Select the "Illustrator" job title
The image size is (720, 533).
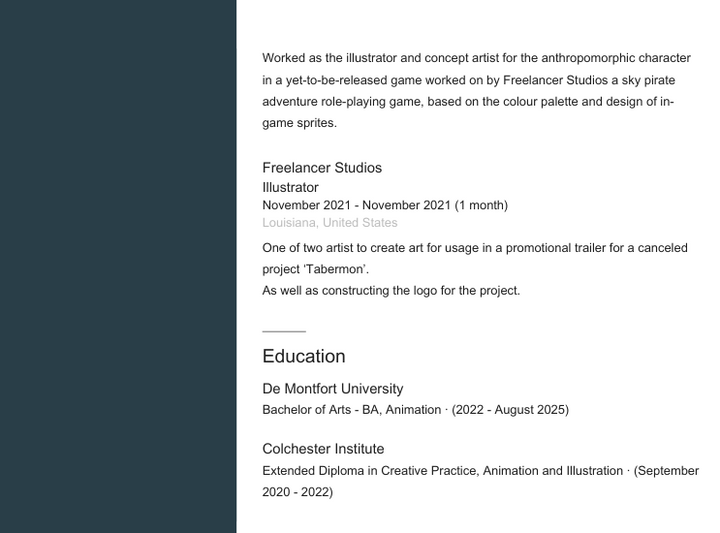290,187
